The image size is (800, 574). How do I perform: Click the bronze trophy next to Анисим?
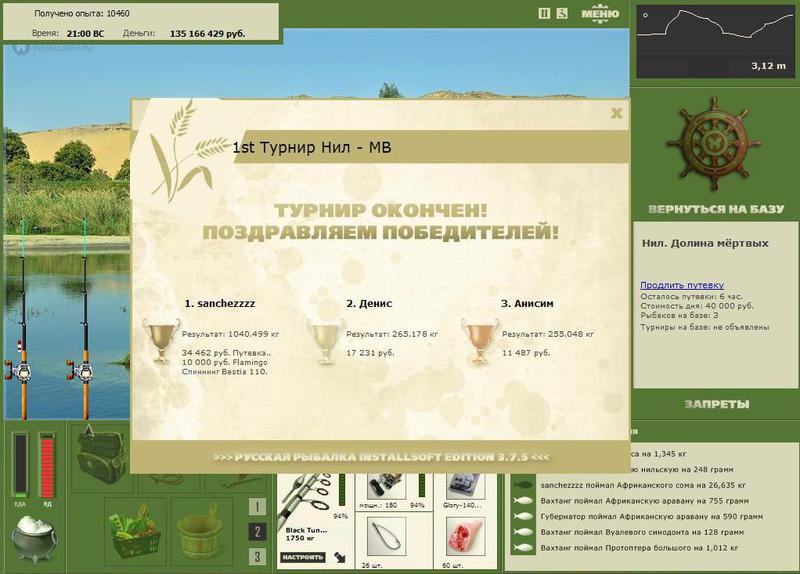(480, 341)
